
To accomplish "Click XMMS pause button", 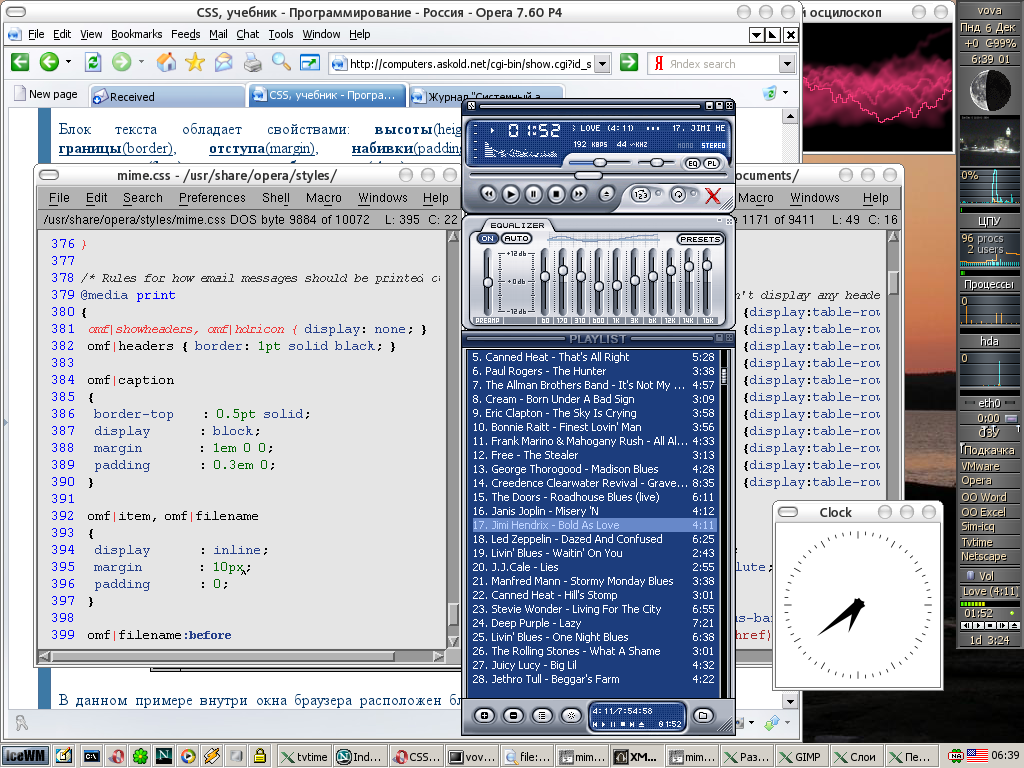I will tap(533, 194).
